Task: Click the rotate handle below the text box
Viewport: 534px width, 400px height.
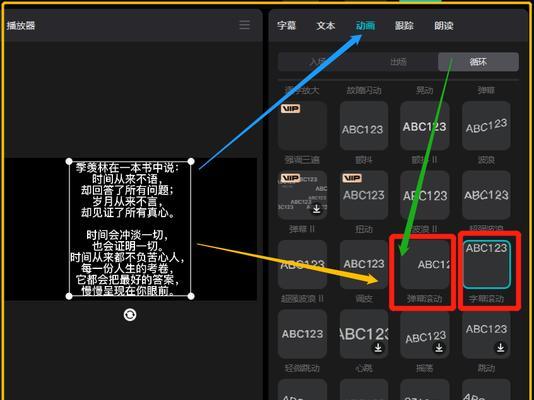Action: click(130, 315)
